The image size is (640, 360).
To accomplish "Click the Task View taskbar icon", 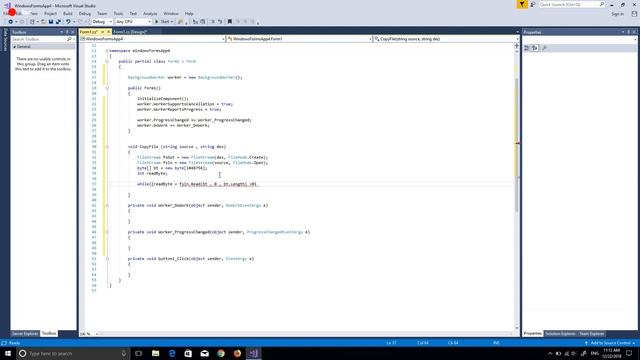I will click(139, 353).
